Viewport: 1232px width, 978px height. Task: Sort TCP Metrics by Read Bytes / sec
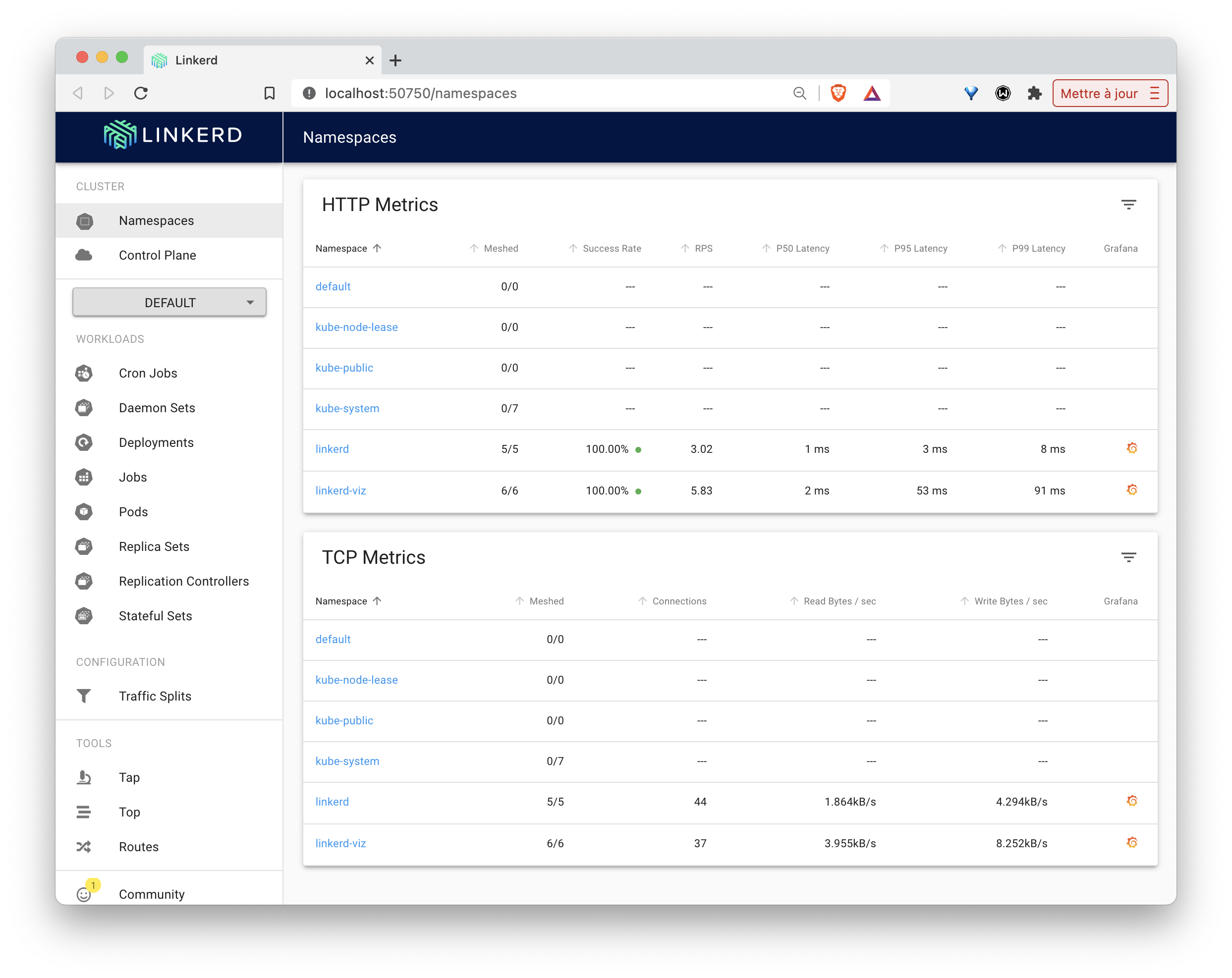point(833,601)
